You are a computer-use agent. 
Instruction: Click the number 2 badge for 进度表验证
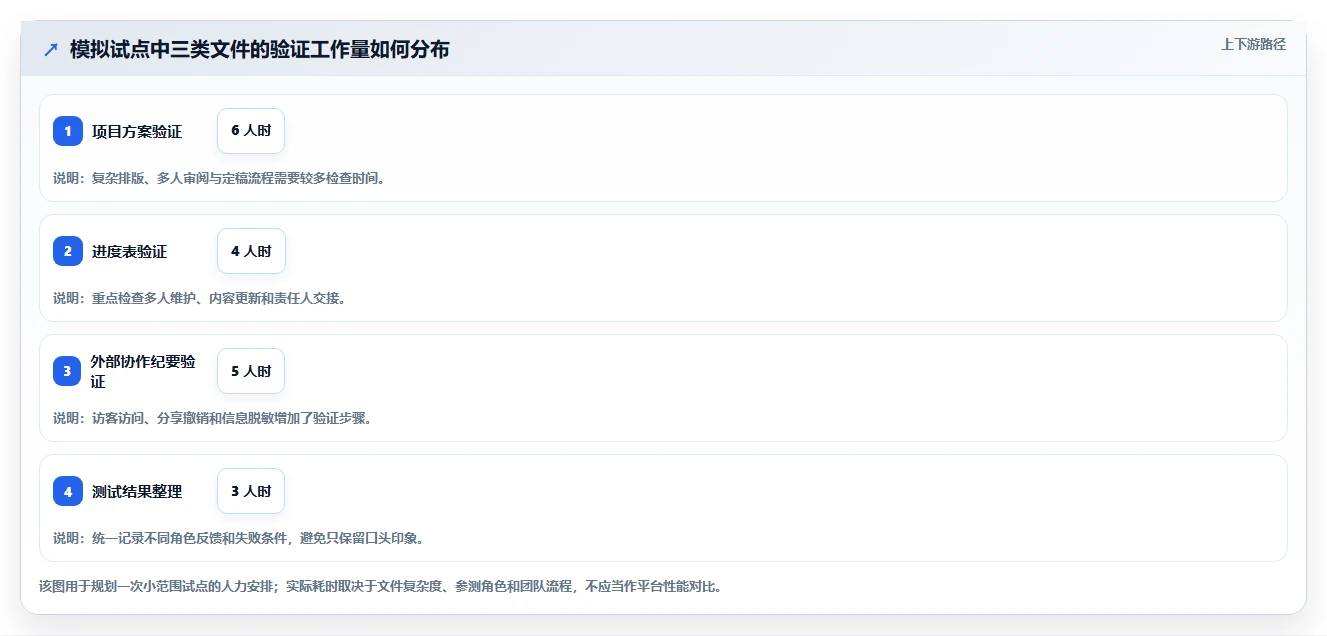point(68,251)
